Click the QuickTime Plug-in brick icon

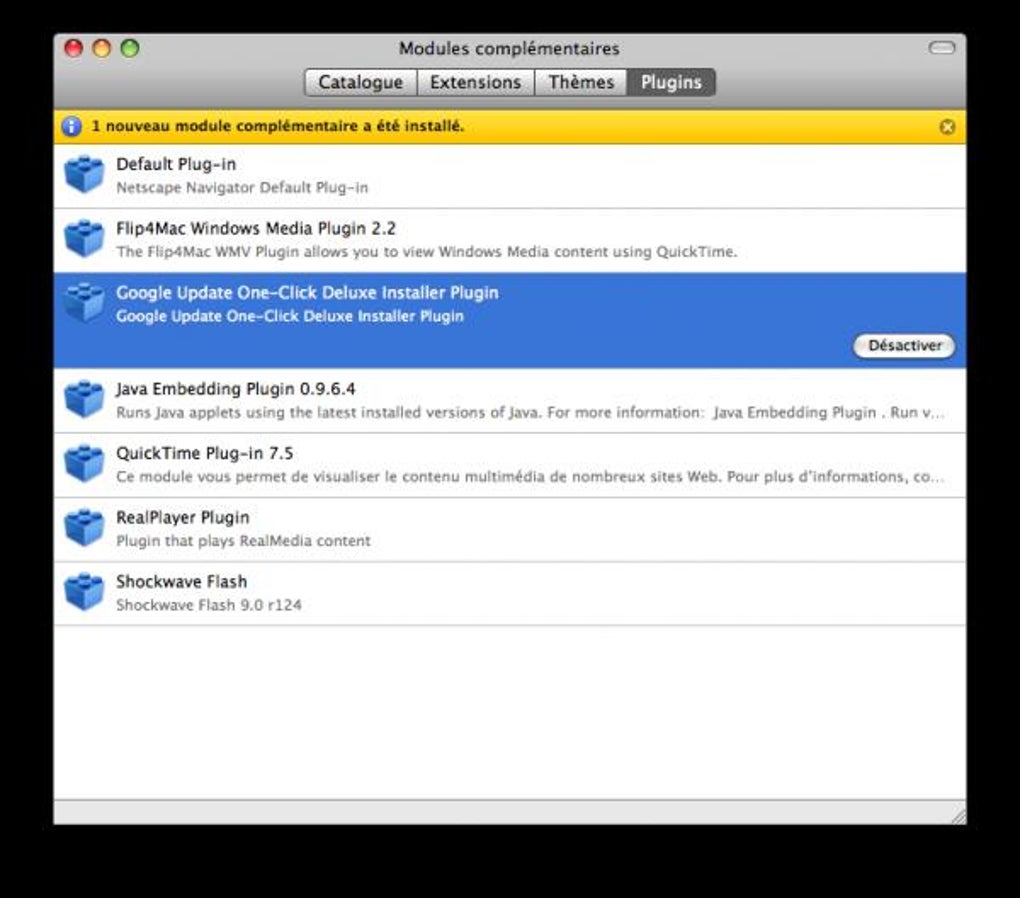pos(84,463)
